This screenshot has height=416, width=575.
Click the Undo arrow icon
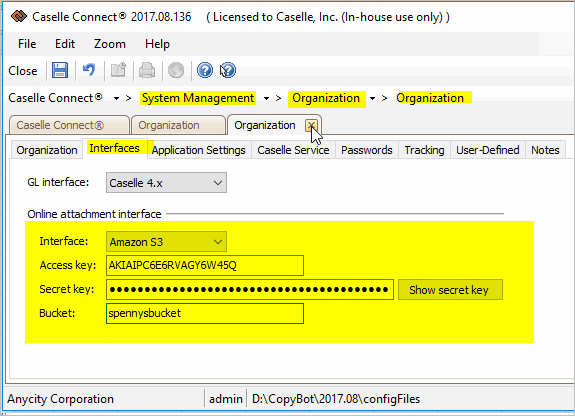89,70
